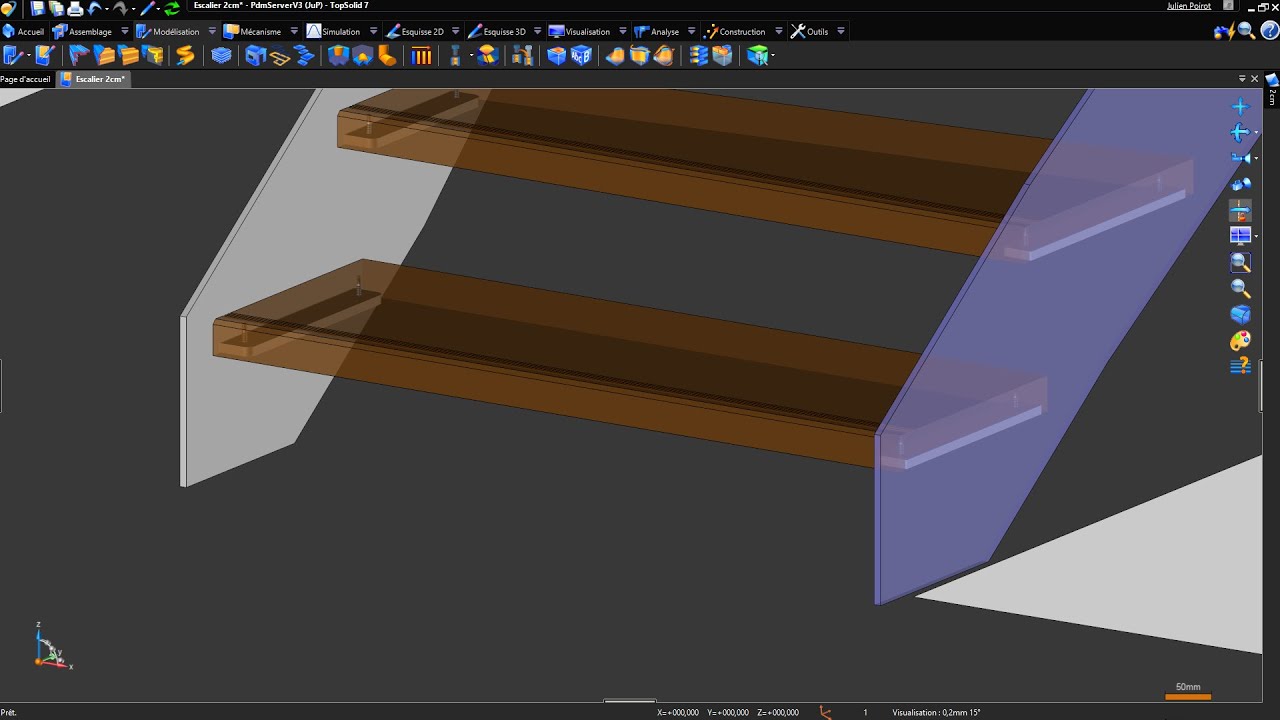Click the round blue Help question button

[x=1268, y=31]
